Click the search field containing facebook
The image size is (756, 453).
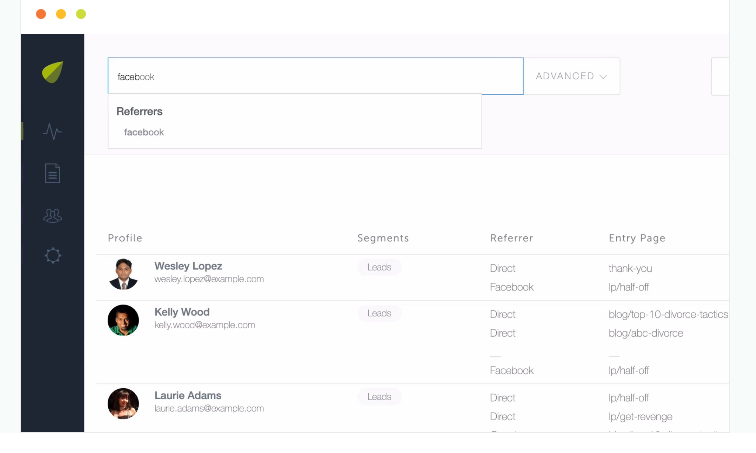pyautogui.click(x=315, y=76)
